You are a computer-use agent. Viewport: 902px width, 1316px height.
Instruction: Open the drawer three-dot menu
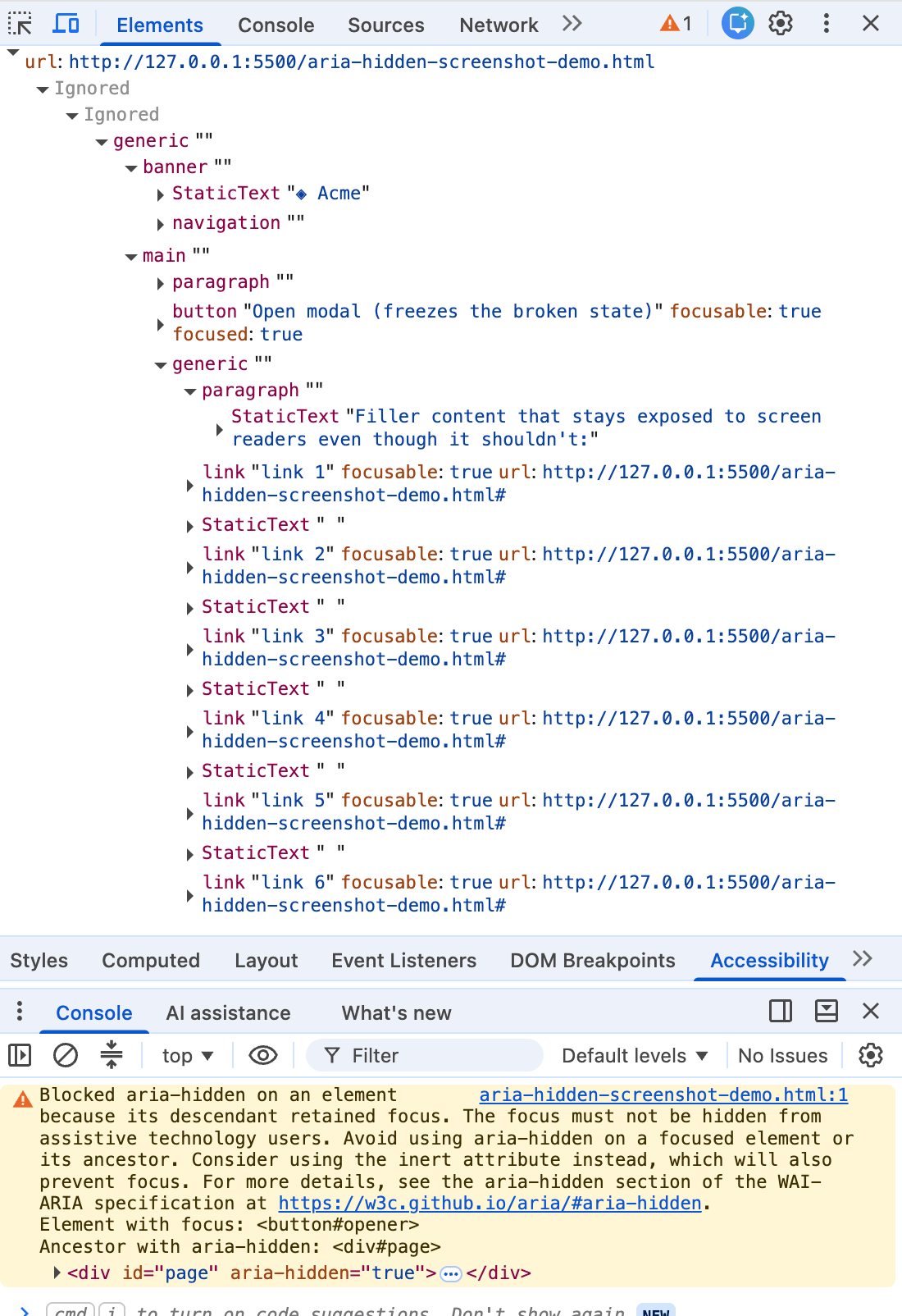pyautogui.click(x=20, y=1011)
